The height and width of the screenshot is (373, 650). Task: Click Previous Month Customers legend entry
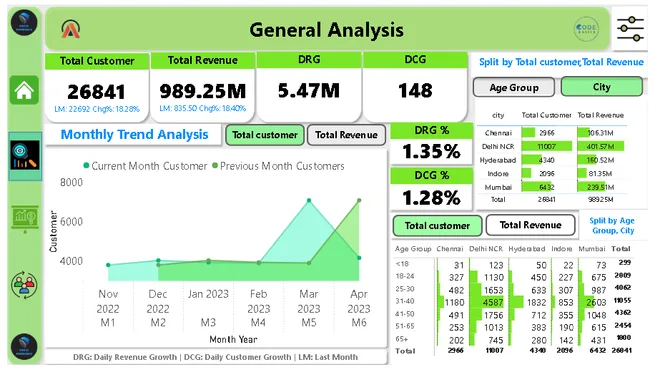[x=278, y=166]
